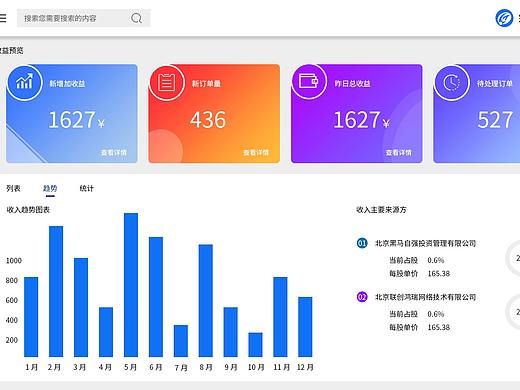Click the 12月 bar in the chart
This screenshot has width=520, height=390.
pos(305,327)
